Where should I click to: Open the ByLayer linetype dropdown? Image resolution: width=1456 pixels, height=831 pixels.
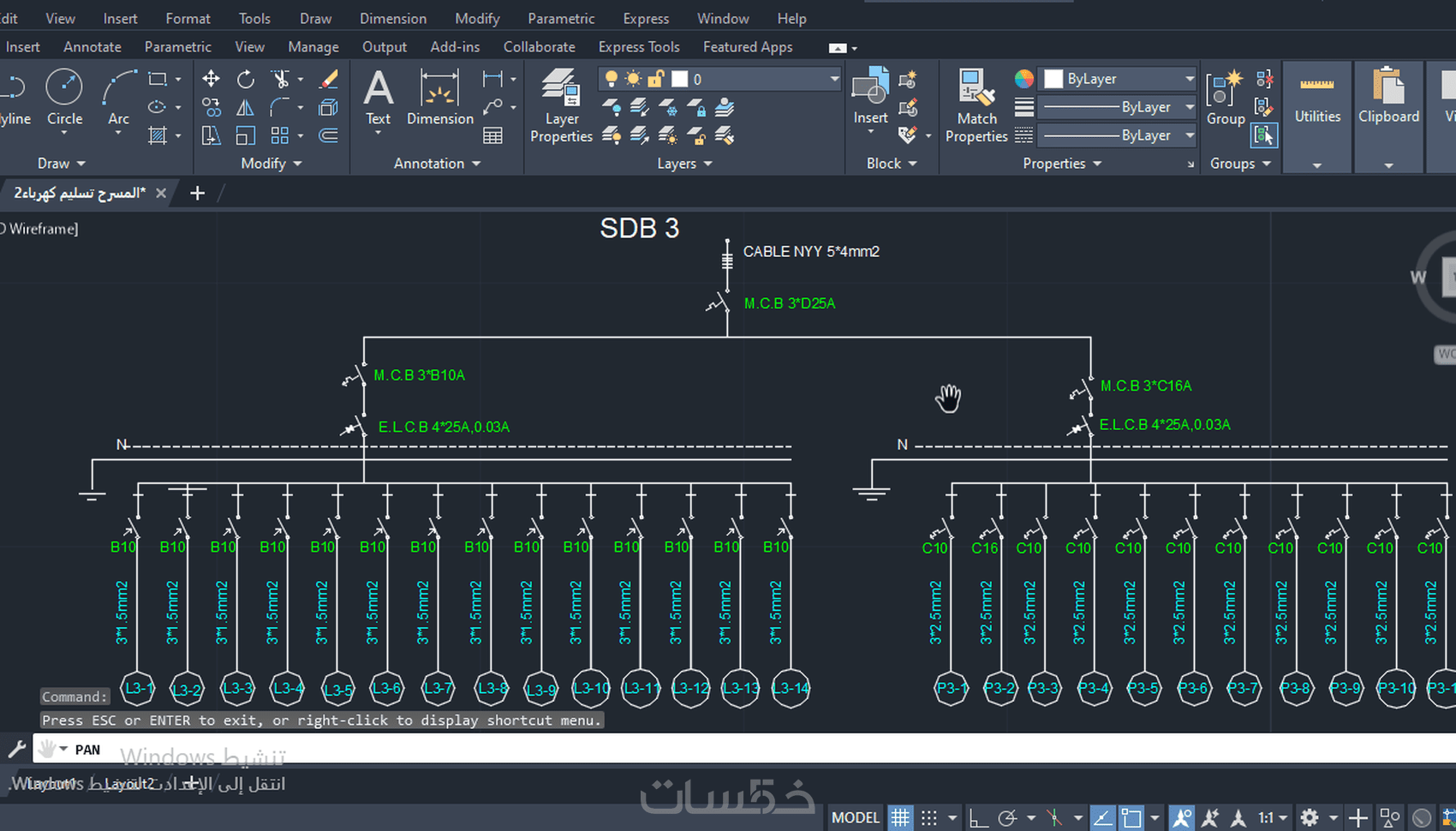pos(1118,135)
